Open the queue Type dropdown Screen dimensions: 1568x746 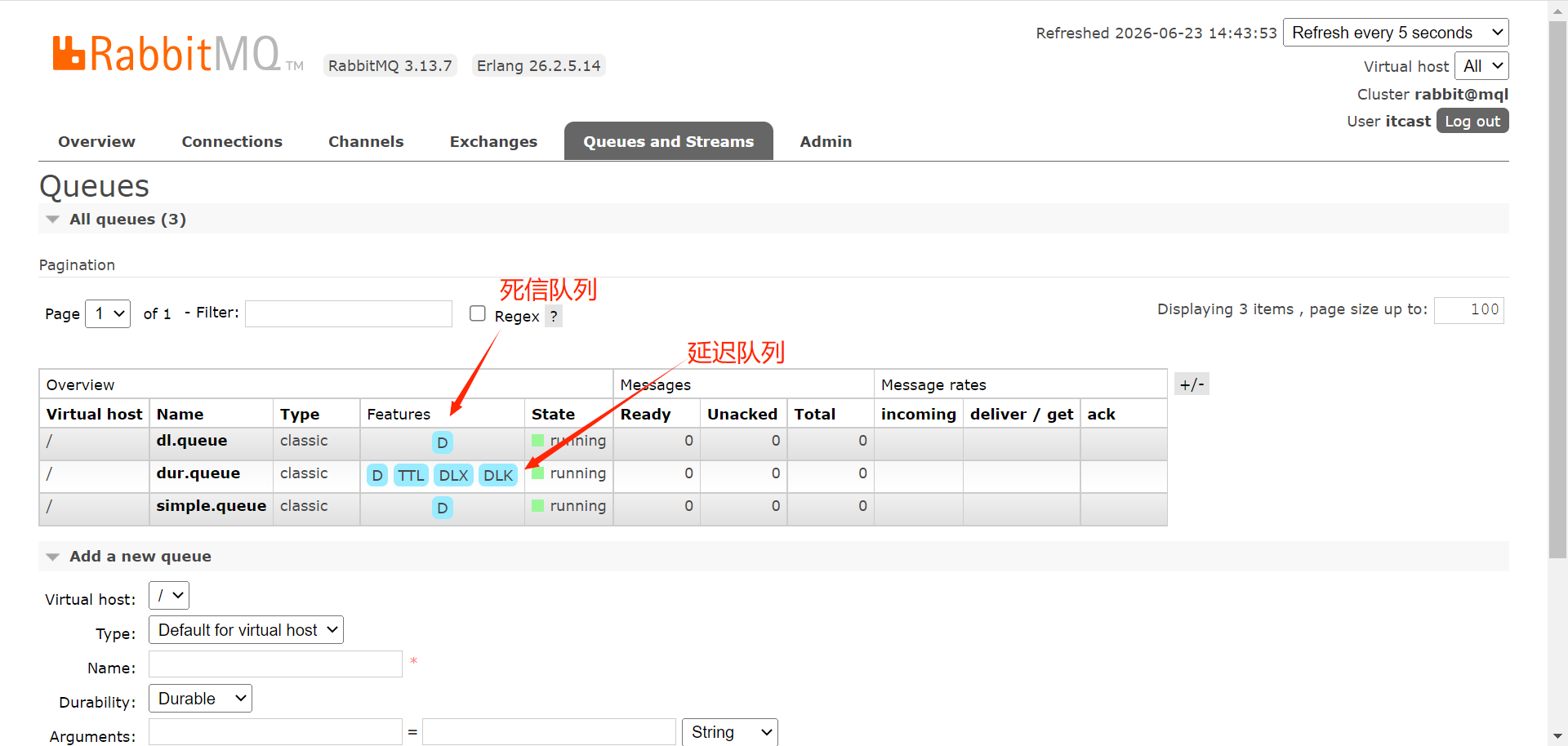pos(246,630)
